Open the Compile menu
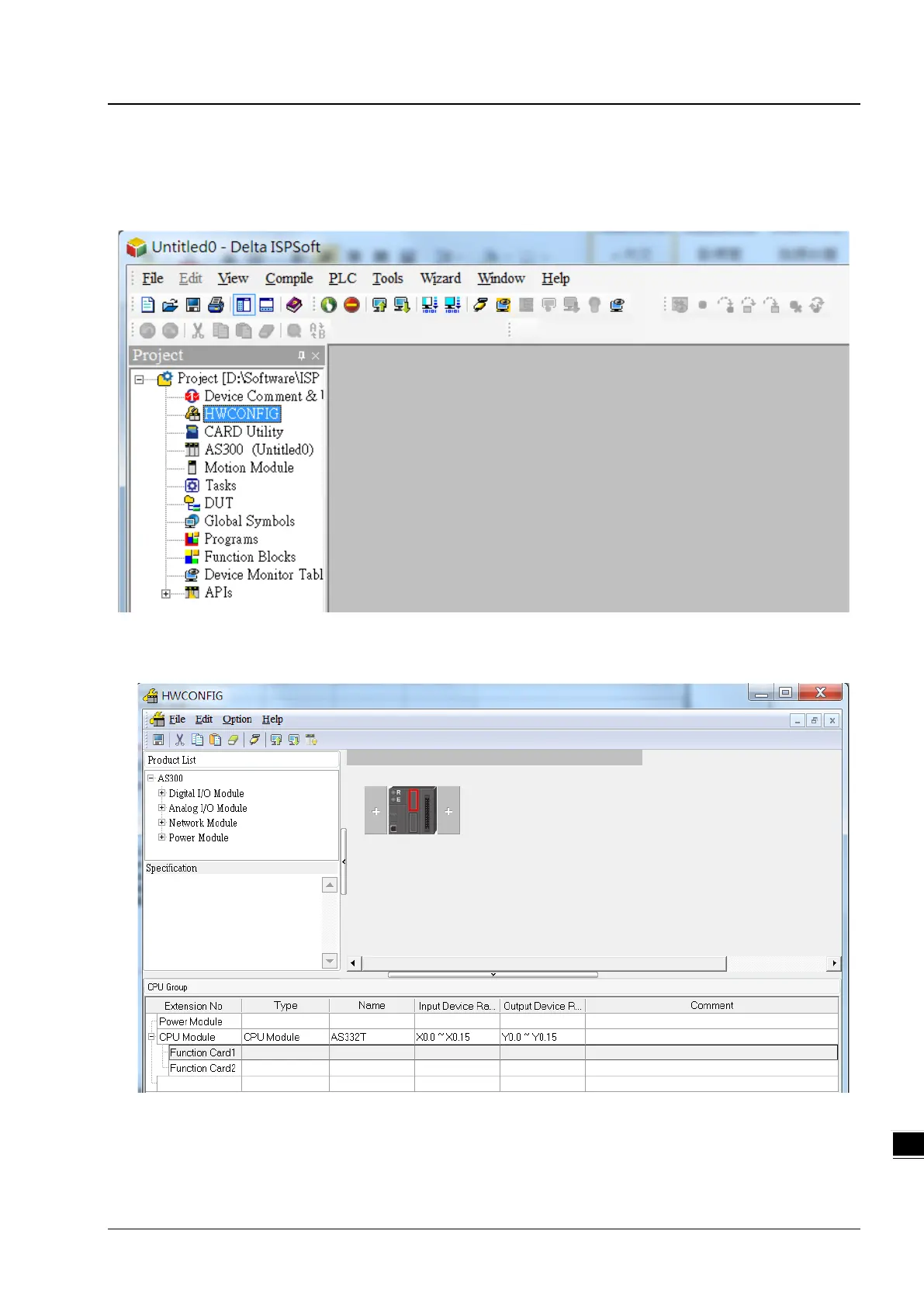The height and width of the screenshot is (1307, 924). point(289,278)
